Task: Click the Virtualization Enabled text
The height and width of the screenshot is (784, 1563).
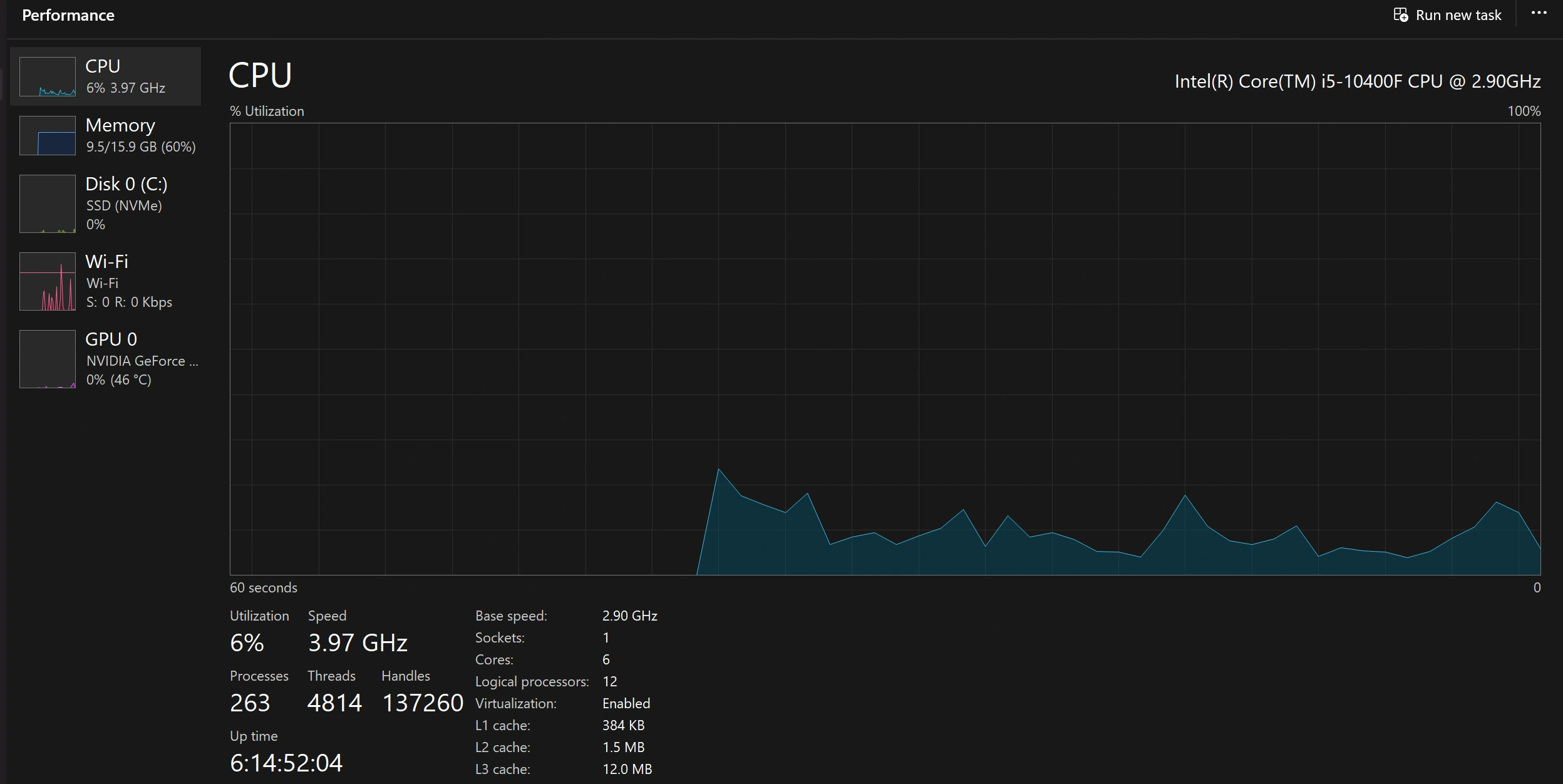Action: pyautogui.click(x=626, y=703)
